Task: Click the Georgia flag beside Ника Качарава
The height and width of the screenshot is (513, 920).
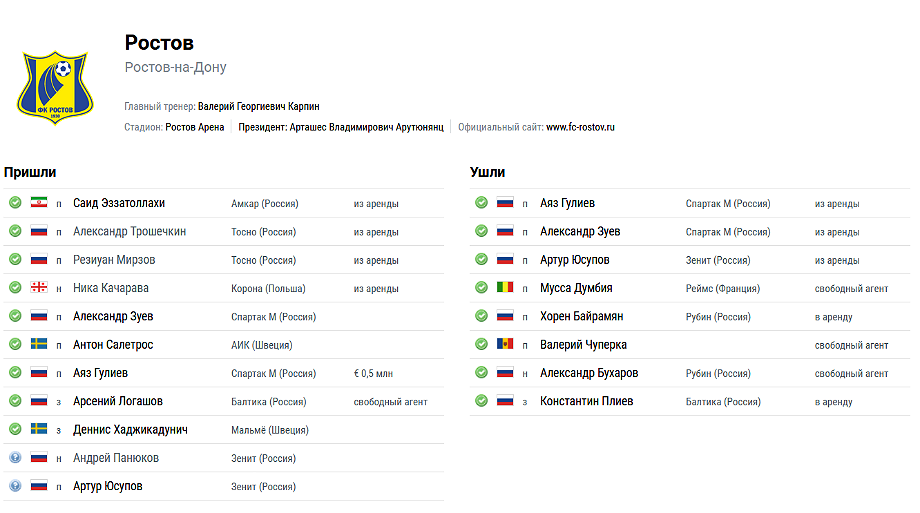Action: [39, 288]
